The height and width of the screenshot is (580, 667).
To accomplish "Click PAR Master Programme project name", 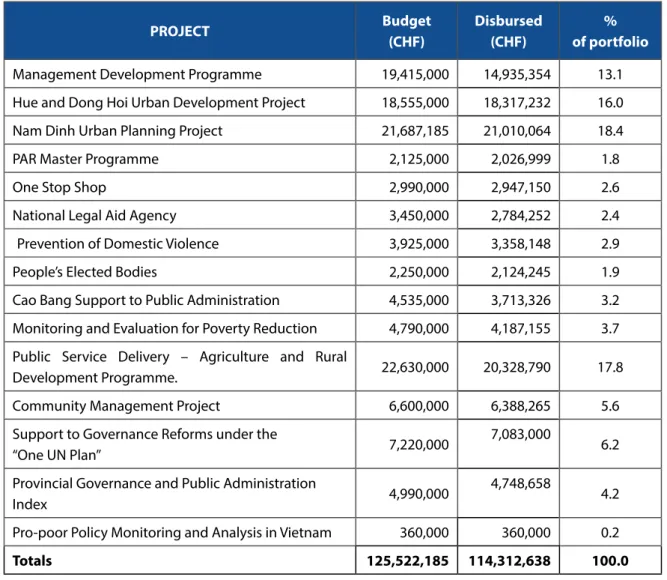I will [86, 159].
